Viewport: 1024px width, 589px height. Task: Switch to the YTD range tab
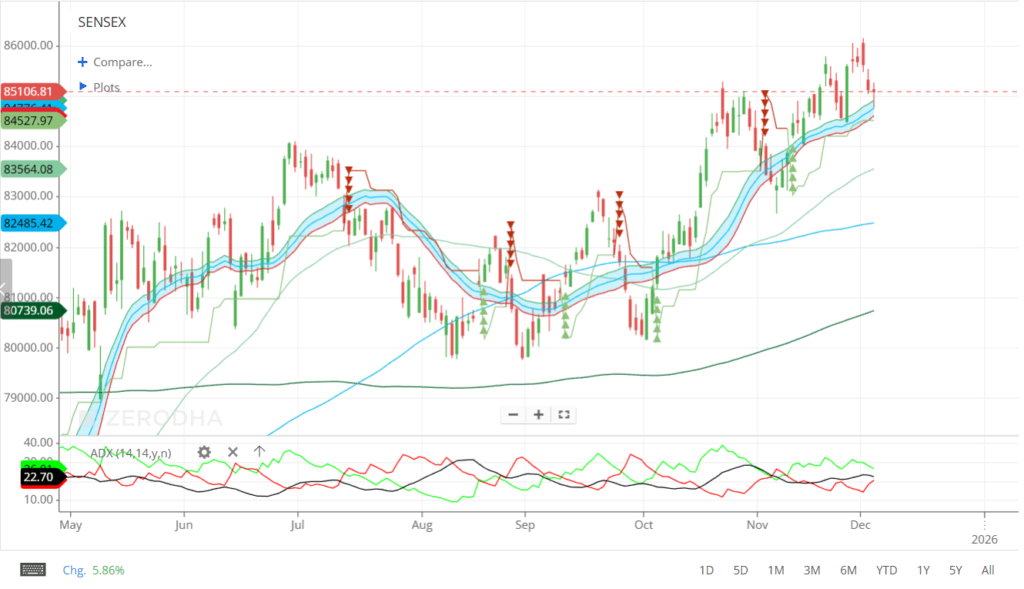coord(886,569)
